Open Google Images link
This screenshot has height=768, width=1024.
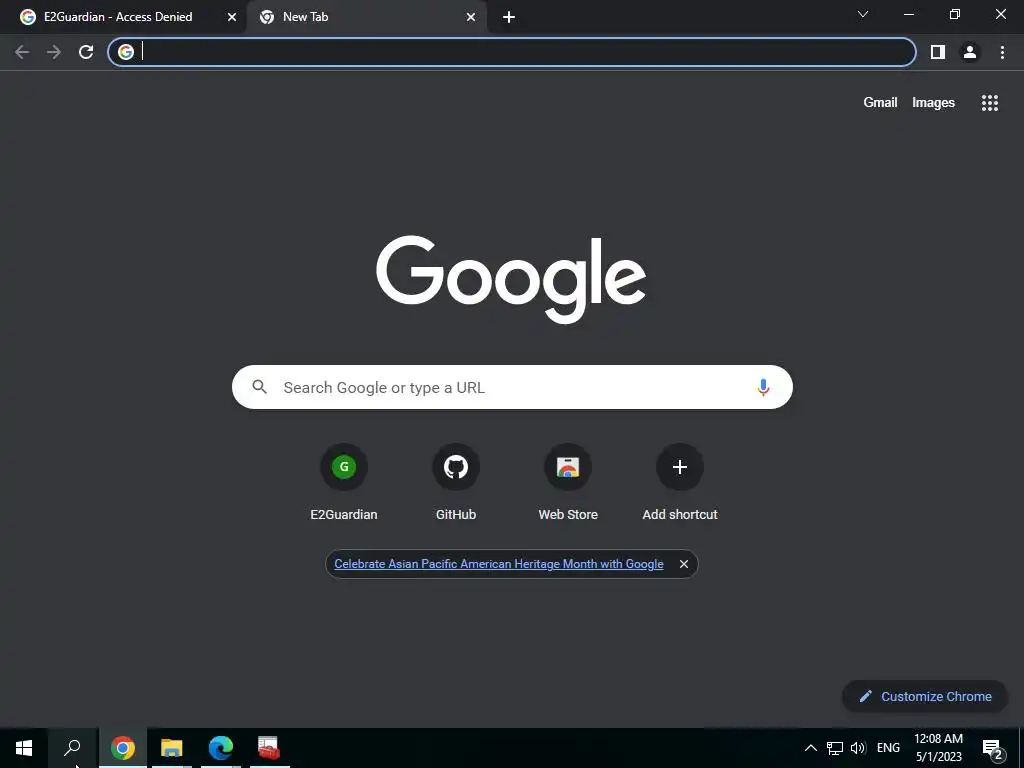click(x=933, y=103)
